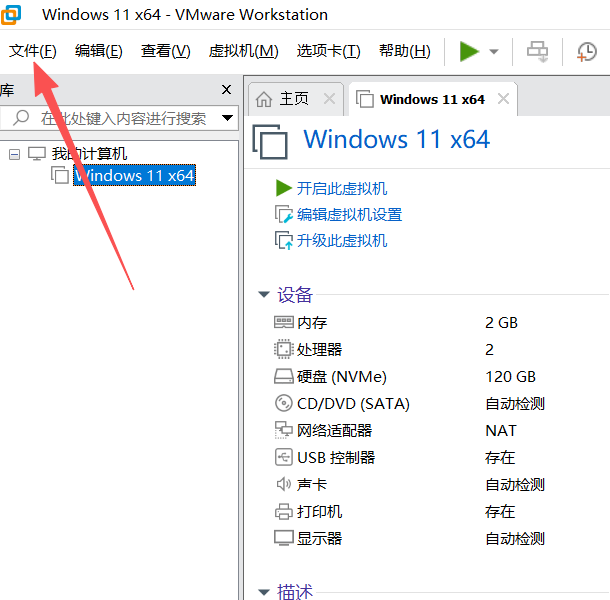Close the 主页 tab
Image resolution: width=610 pixels, height=600 pixels.
coord(330,99)
